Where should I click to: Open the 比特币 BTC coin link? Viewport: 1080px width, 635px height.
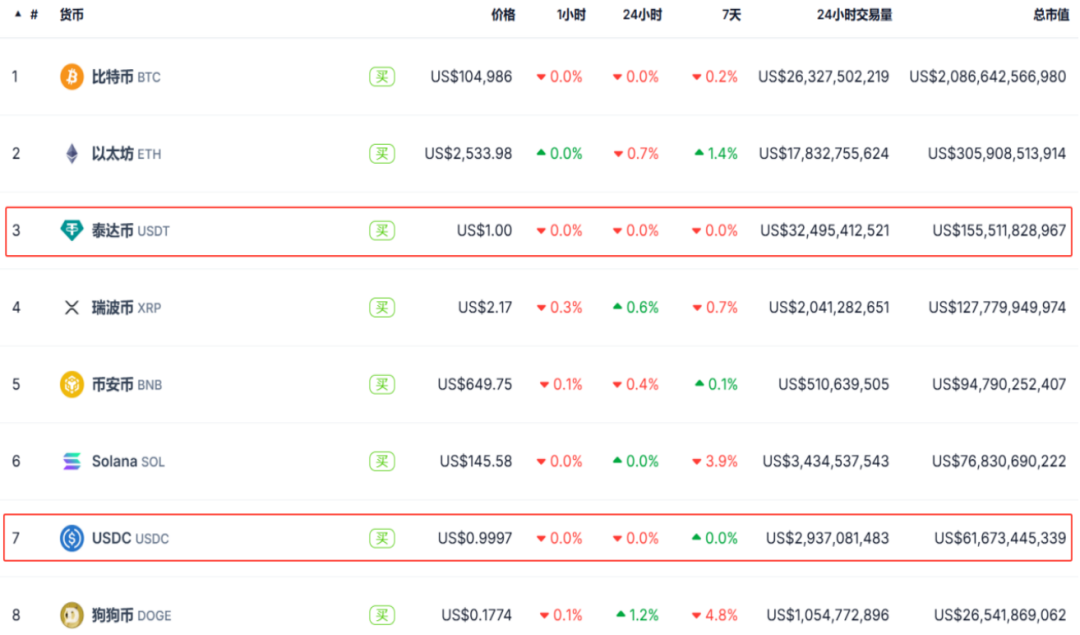click(125, 77)
